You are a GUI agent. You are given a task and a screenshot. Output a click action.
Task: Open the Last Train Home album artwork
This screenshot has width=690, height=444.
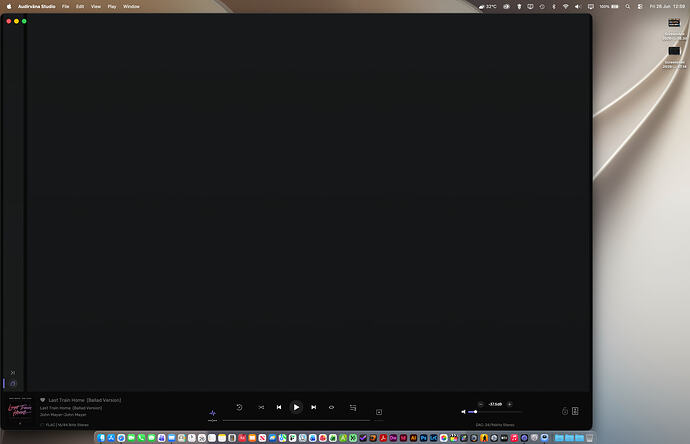pyautogui.click(x=20, y=409)
